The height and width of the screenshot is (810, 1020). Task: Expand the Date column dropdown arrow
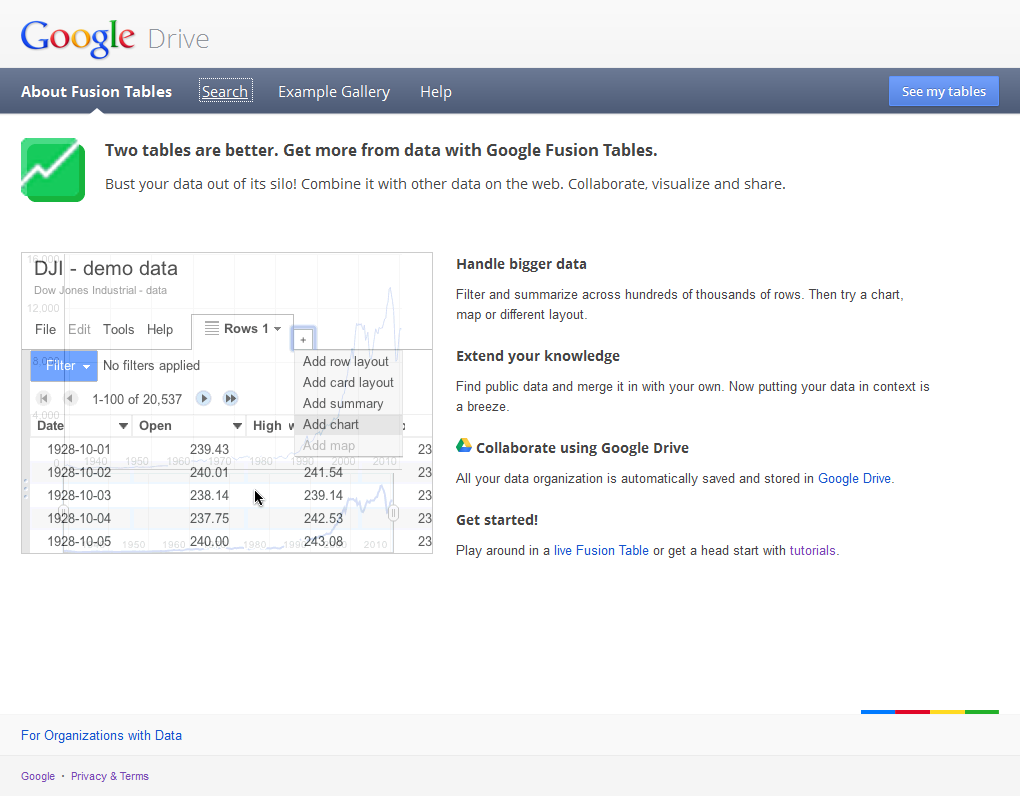[124, 426]
